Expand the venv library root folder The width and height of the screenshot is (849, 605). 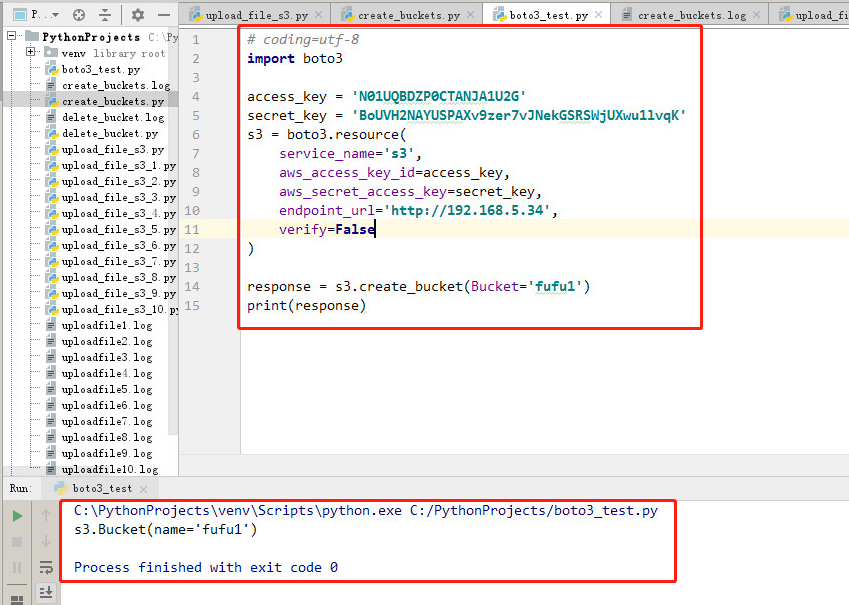(31, 52)
